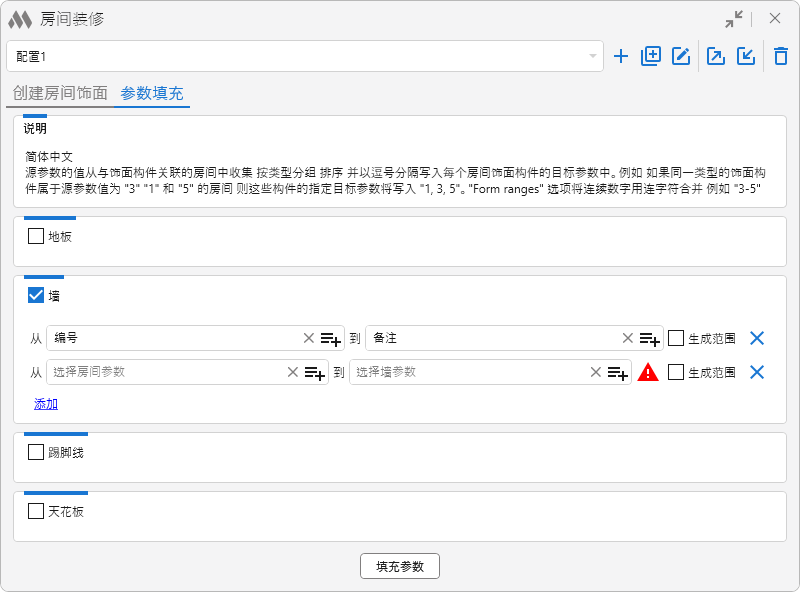Open parameter list icon beside 备注 field

coord(650,339)
